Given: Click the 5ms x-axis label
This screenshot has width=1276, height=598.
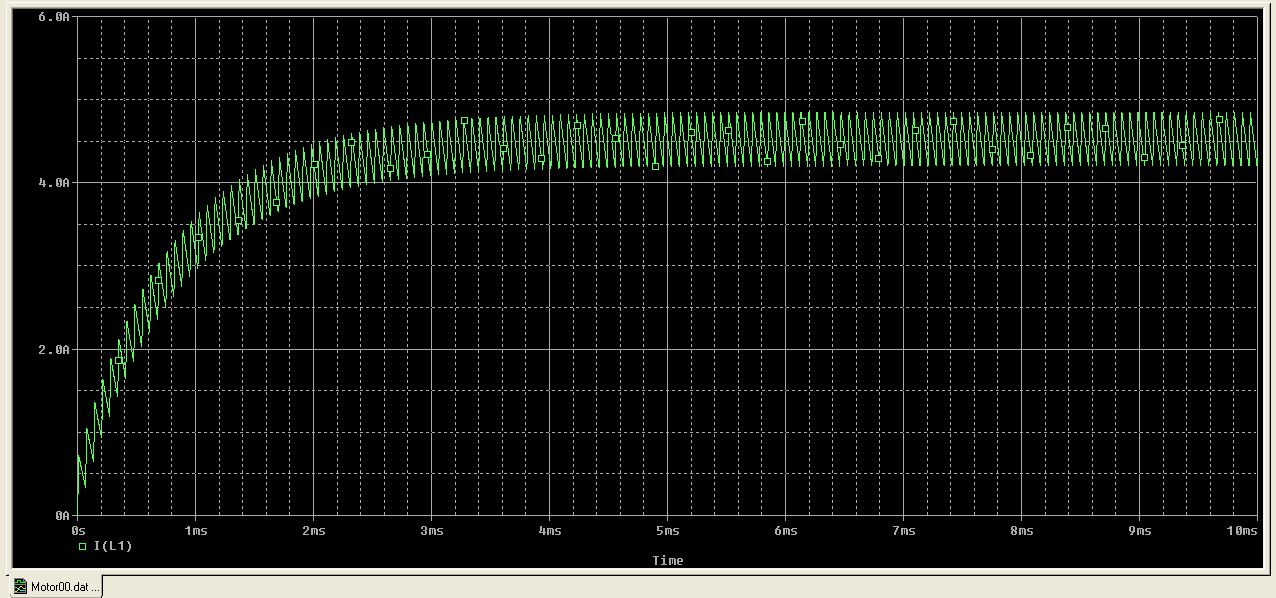Looking at the screenshot, I should (x=667, y=531).
